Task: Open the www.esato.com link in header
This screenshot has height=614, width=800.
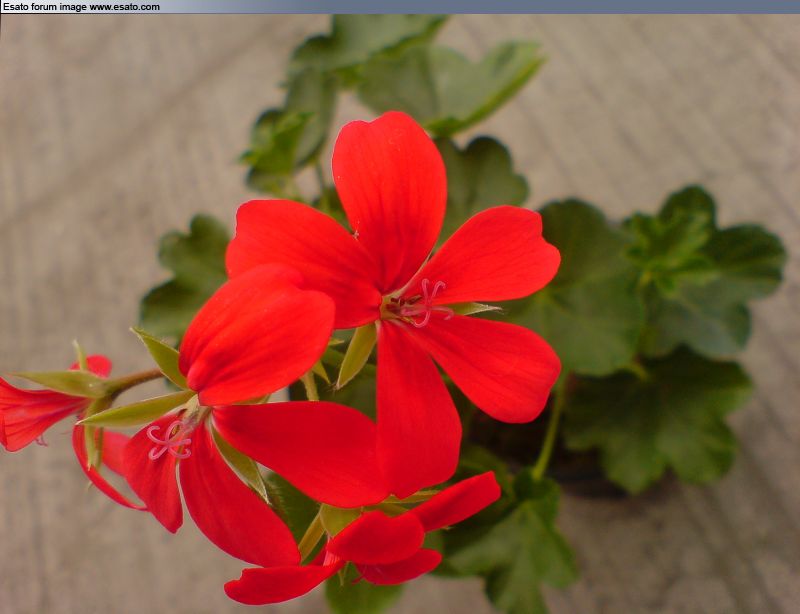Action: [124, 7]
